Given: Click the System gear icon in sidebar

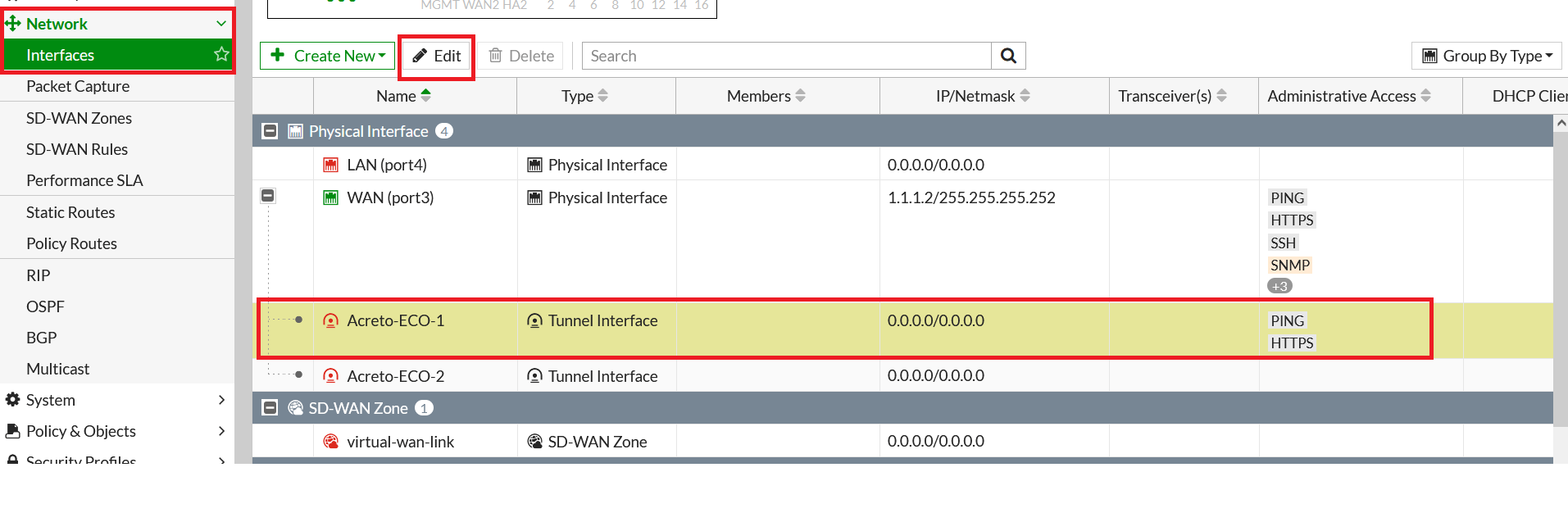Looking at the screenshot, I should [12, 400].
